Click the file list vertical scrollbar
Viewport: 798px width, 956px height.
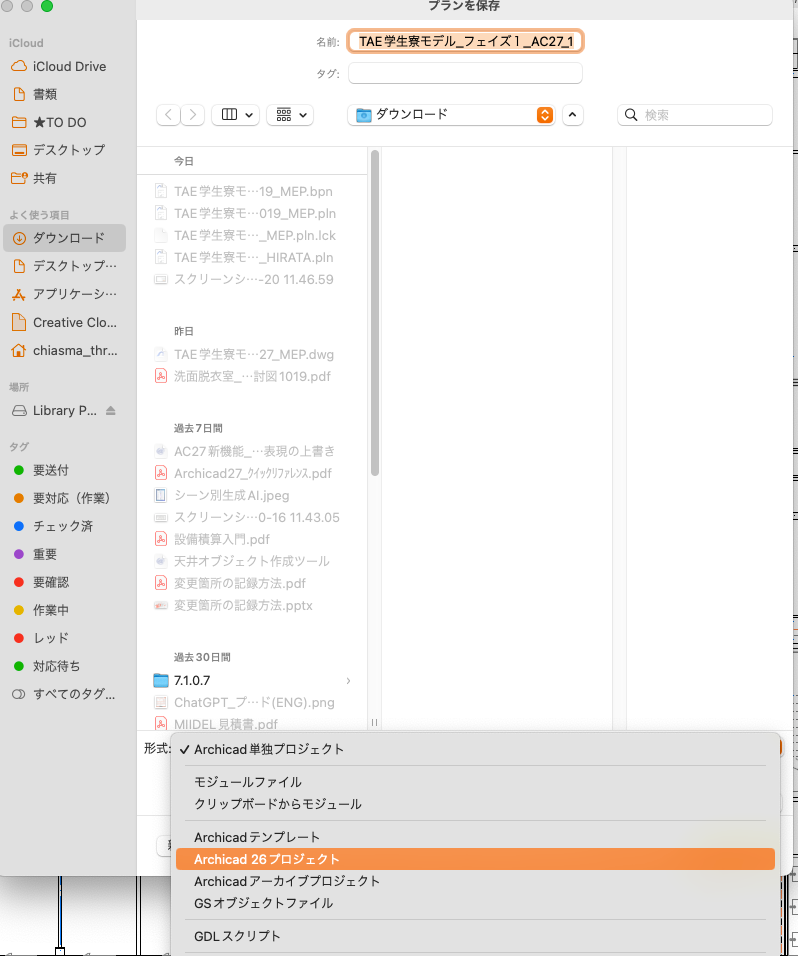click(375, 313)
